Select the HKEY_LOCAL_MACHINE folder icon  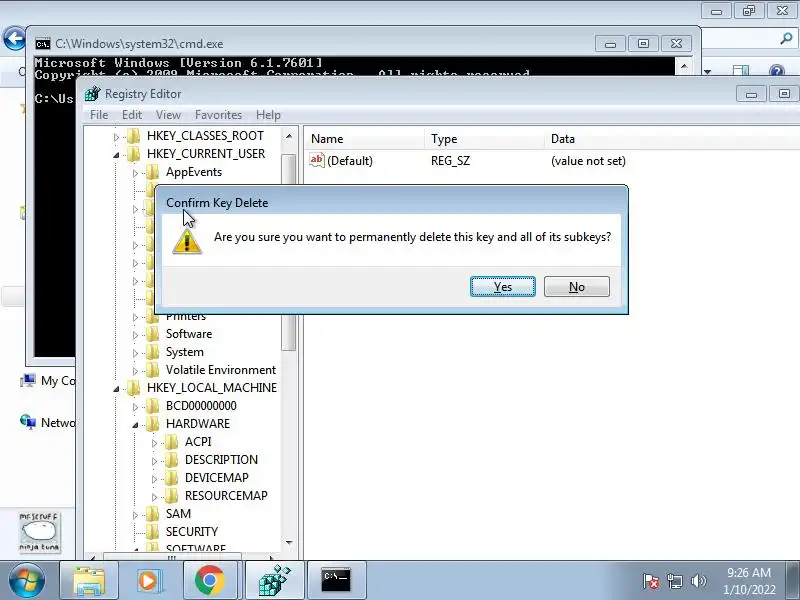point(133,388)
